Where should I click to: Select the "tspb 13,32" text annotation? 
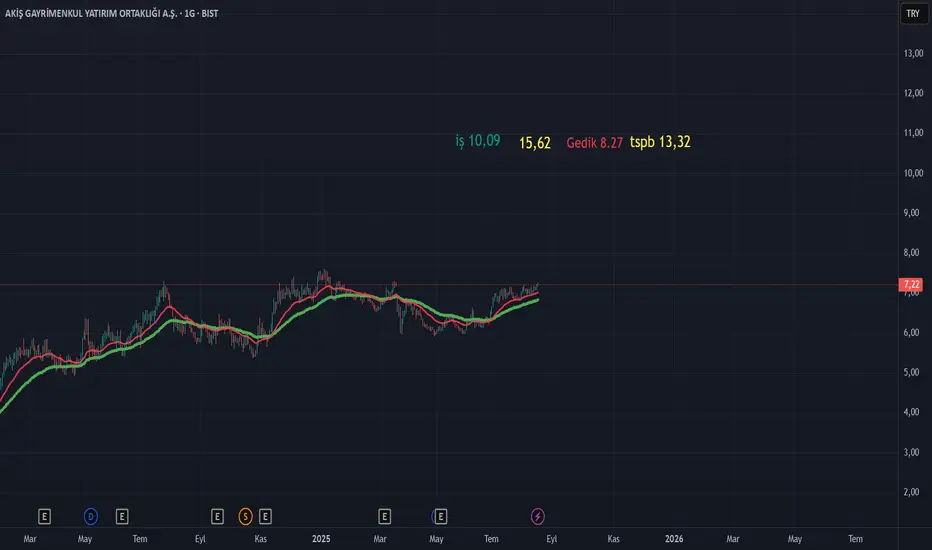[660, 142]
